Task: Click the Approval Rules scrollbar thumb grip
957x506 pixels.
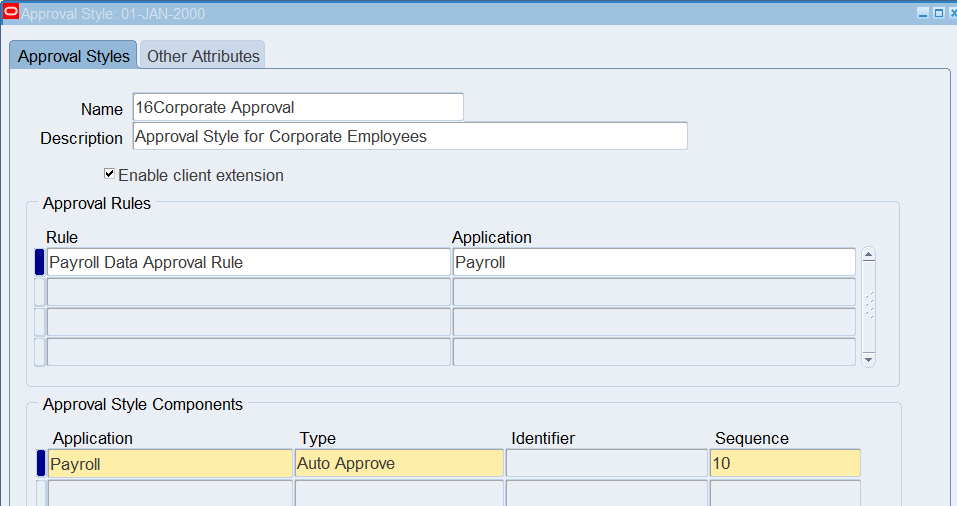Action: click(x=868, y=305)
